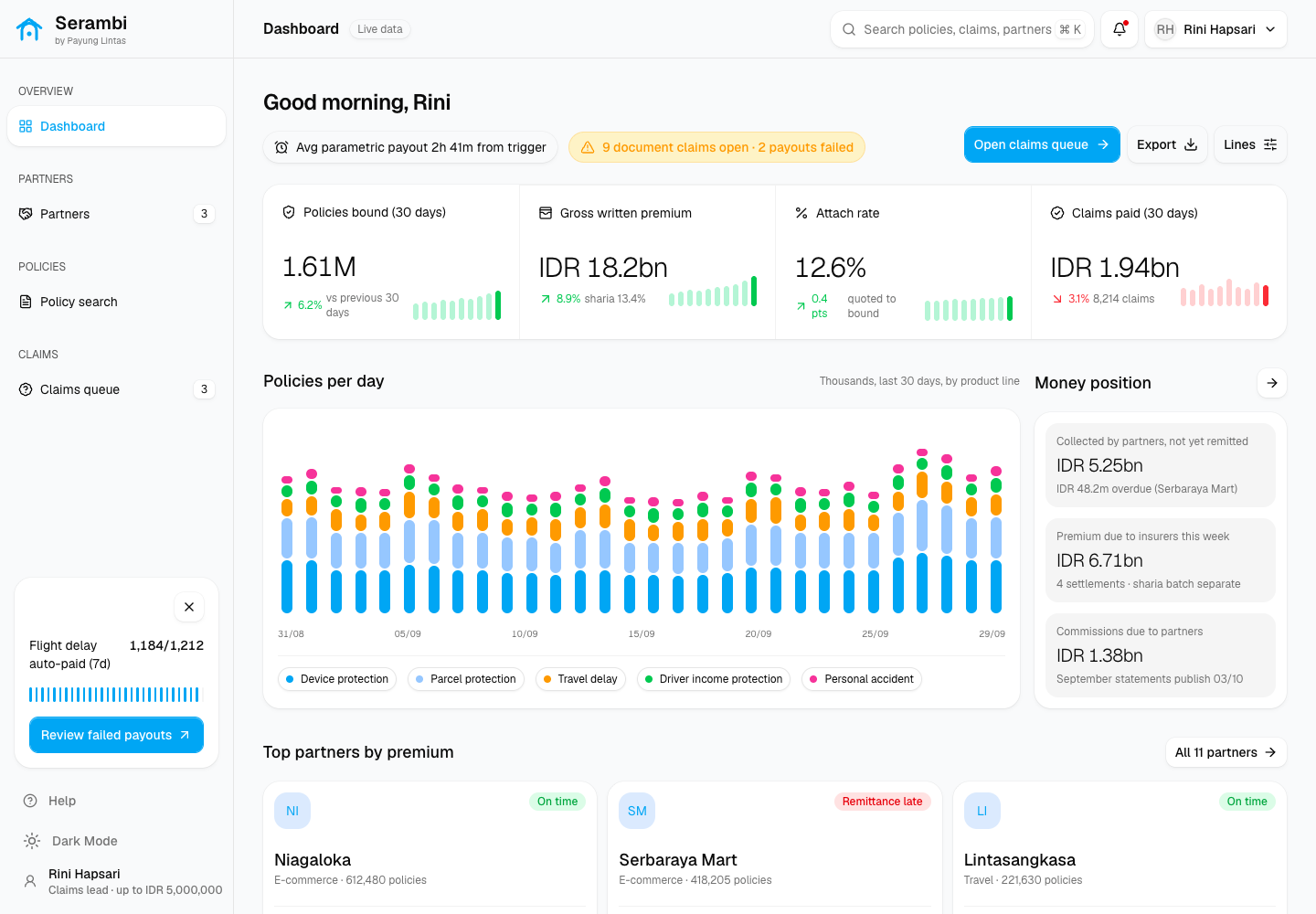Viewport: 1316px width, 914px height.
Task: Click the magnifier icon in search bar
Action: pos(849,29)
